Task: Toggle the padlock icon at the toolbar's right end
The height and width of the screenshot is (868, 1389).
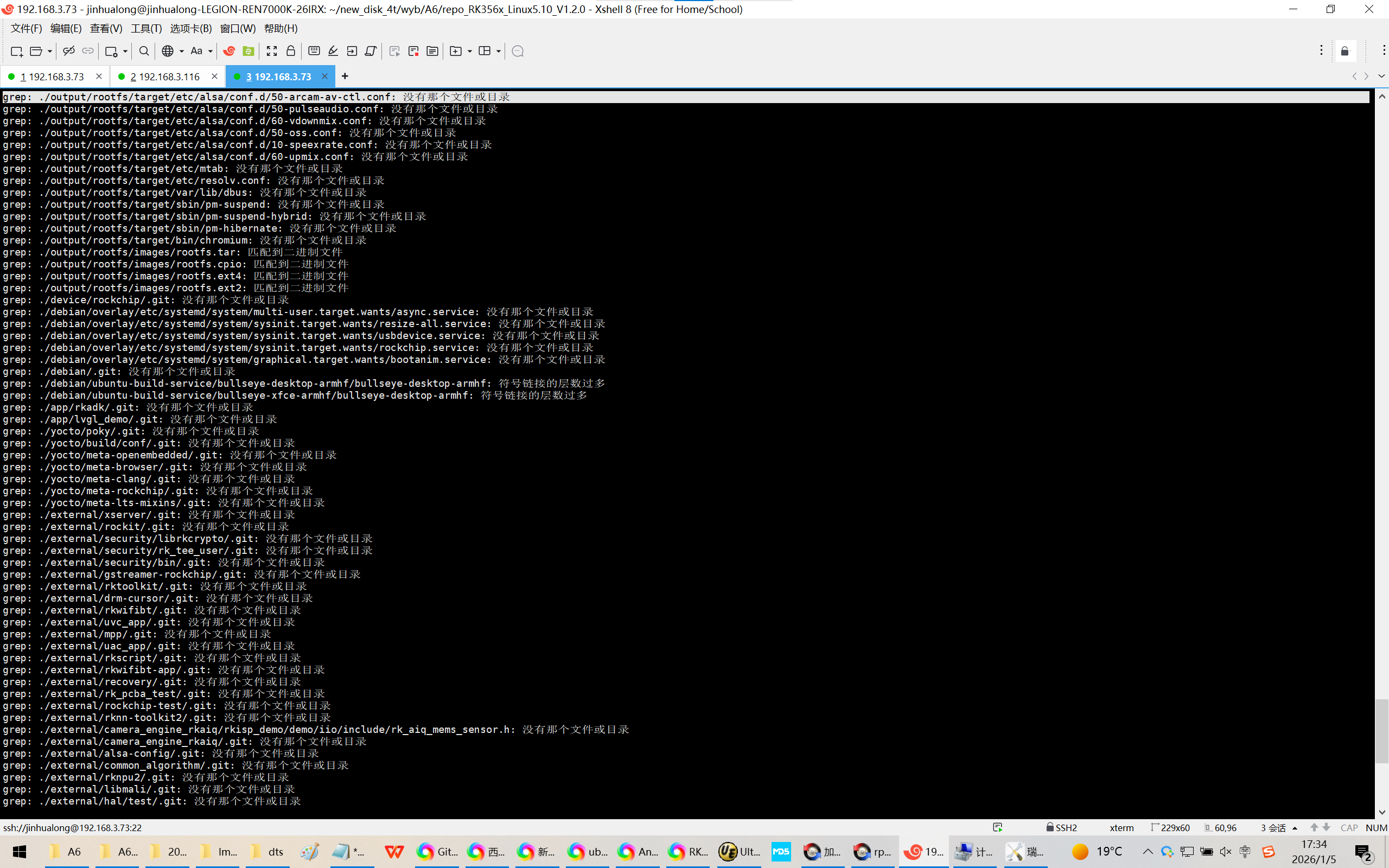Action: click(1345, 51)
